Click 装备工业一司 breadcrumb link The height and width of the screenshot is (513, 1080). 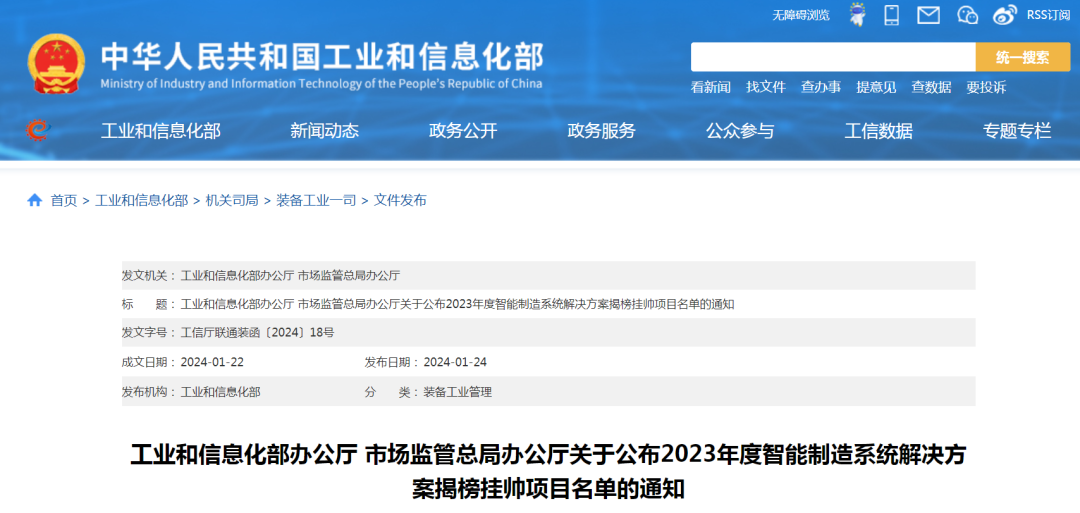[x=316, y=200]
